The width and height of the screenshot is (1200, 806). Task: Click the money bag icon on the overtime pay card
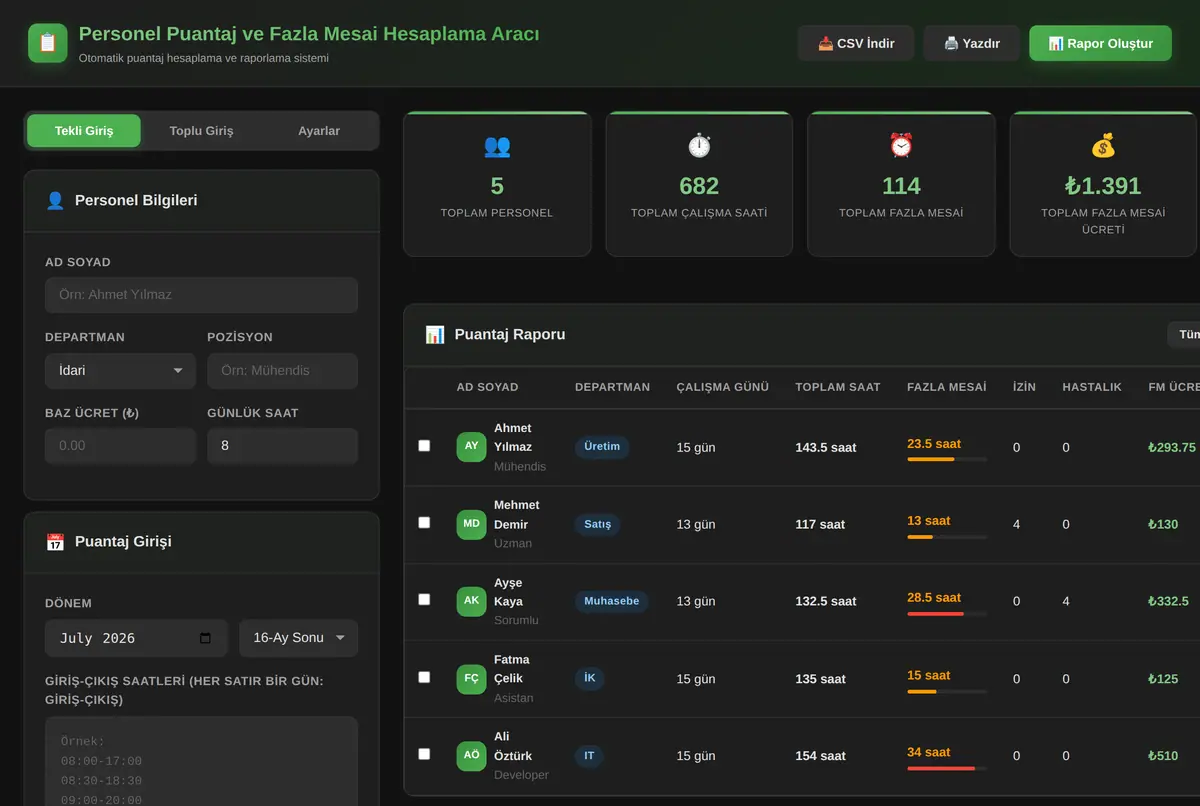[1103, 146]
